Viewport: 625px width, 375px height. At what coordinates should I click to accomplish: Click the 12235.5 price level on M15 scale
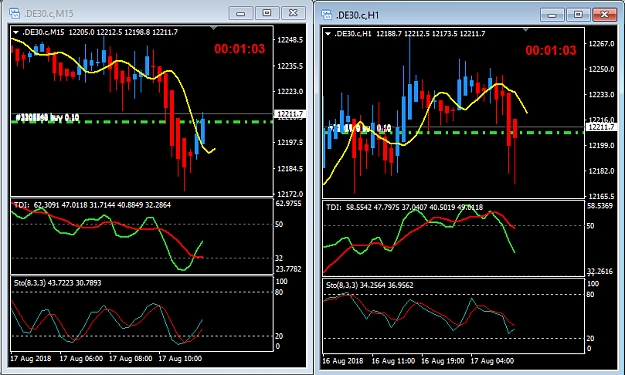point(290,66)
